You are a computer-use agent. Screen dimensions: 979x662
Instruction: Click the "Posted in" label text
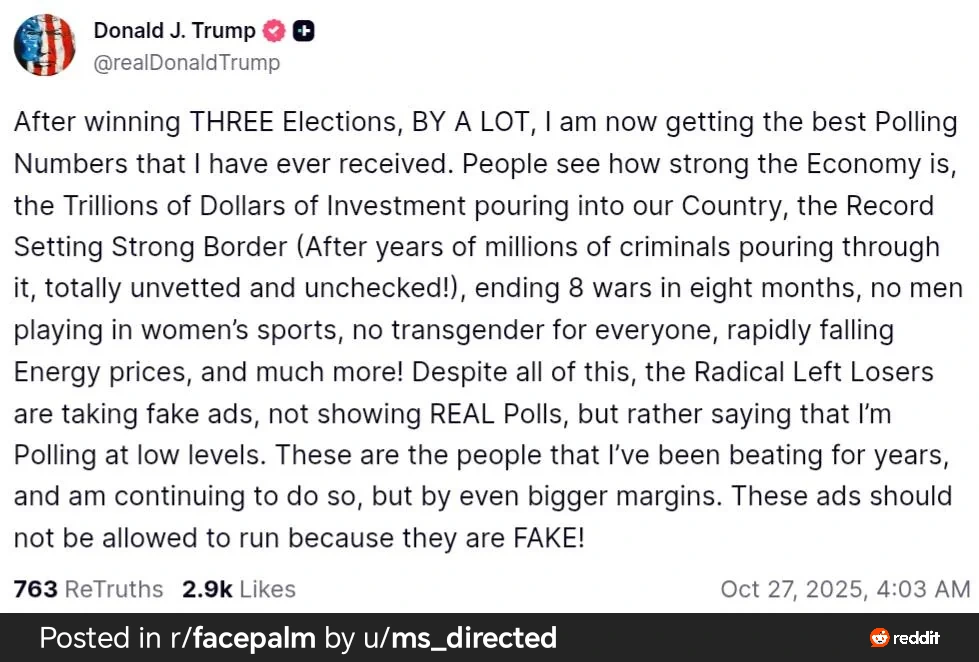[x=98, y=638]
